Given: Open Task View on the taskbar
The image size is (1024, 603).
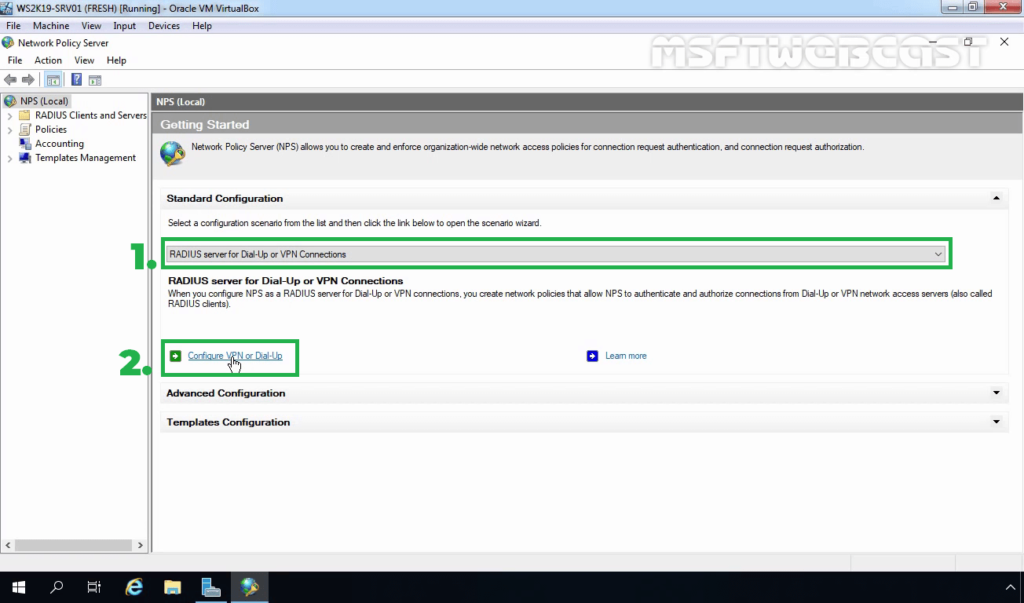Looking at the screenshot, I should [94, 587].
